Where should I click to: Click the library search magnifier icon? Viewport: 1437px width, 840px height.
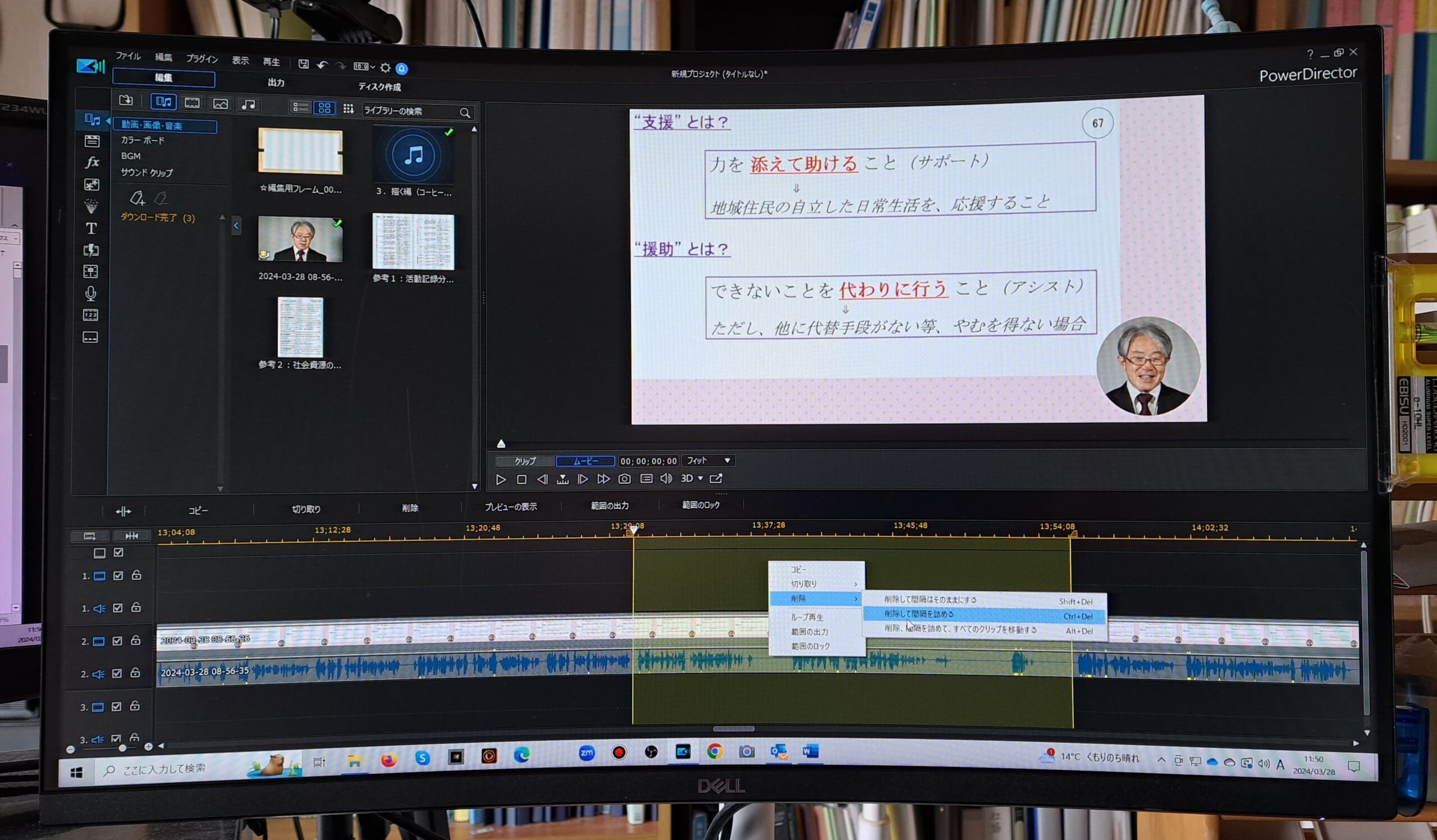[465, 113]
